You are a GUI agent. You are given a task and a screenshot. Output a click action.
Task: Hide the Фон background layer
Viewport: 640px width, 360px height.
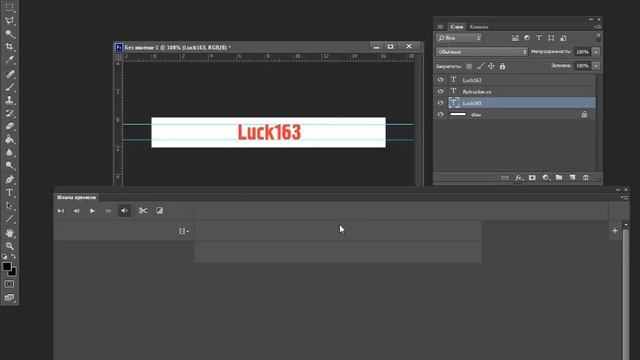440,114
